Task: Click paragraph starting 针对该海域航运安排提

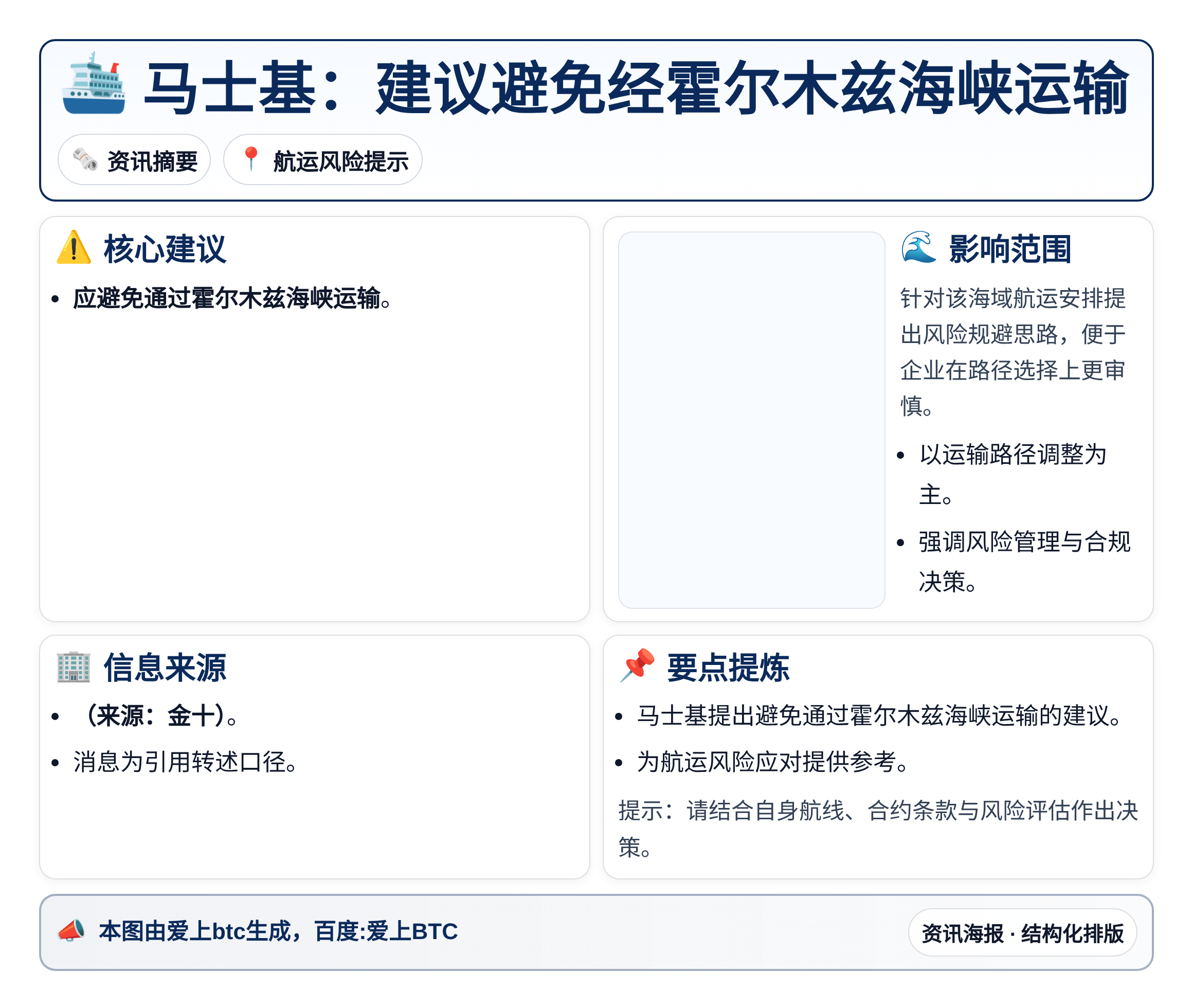Action: click(x=1013, y=352)
